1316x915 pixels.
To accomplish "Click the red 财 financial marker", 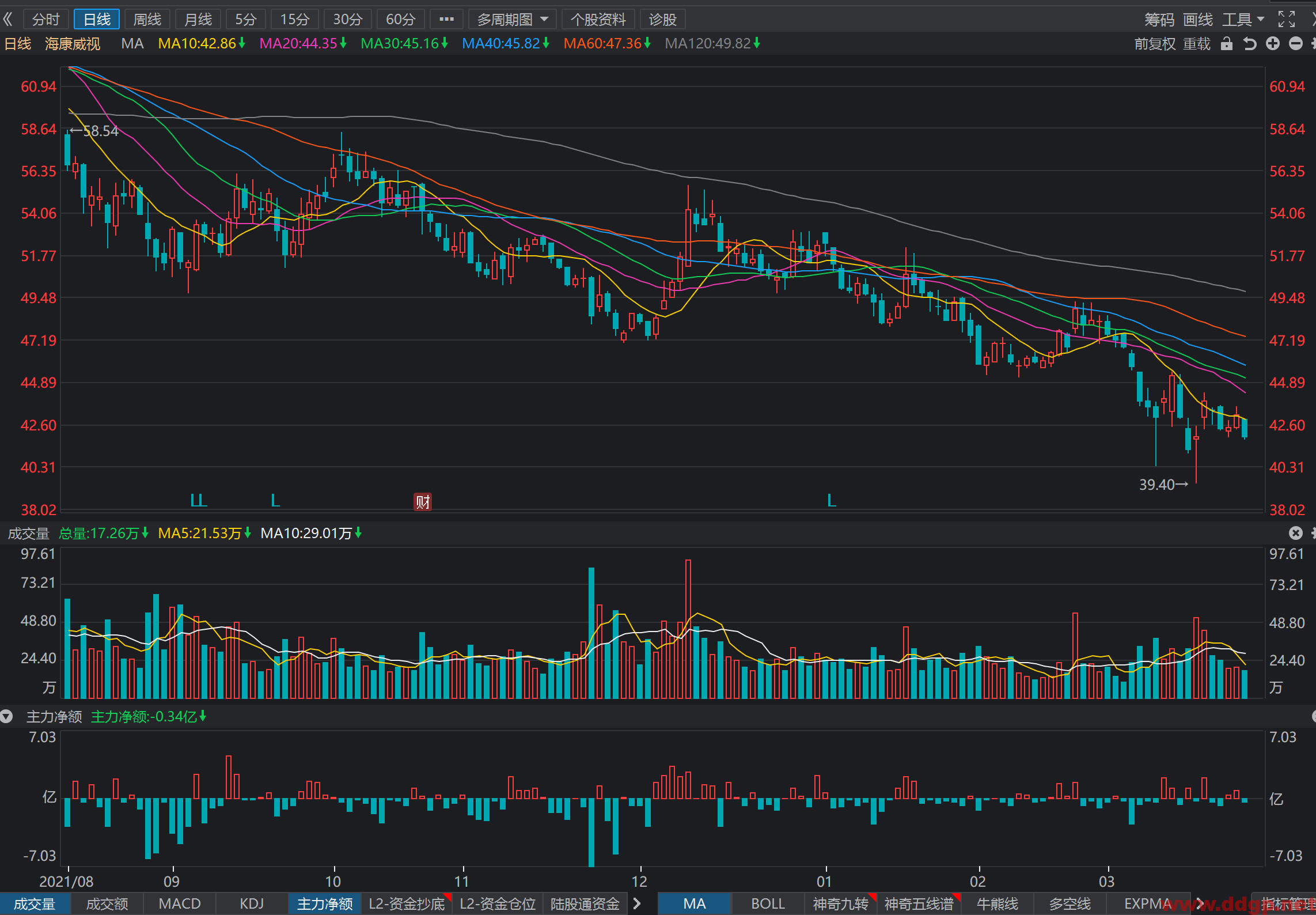I will [x=423, y=502].
